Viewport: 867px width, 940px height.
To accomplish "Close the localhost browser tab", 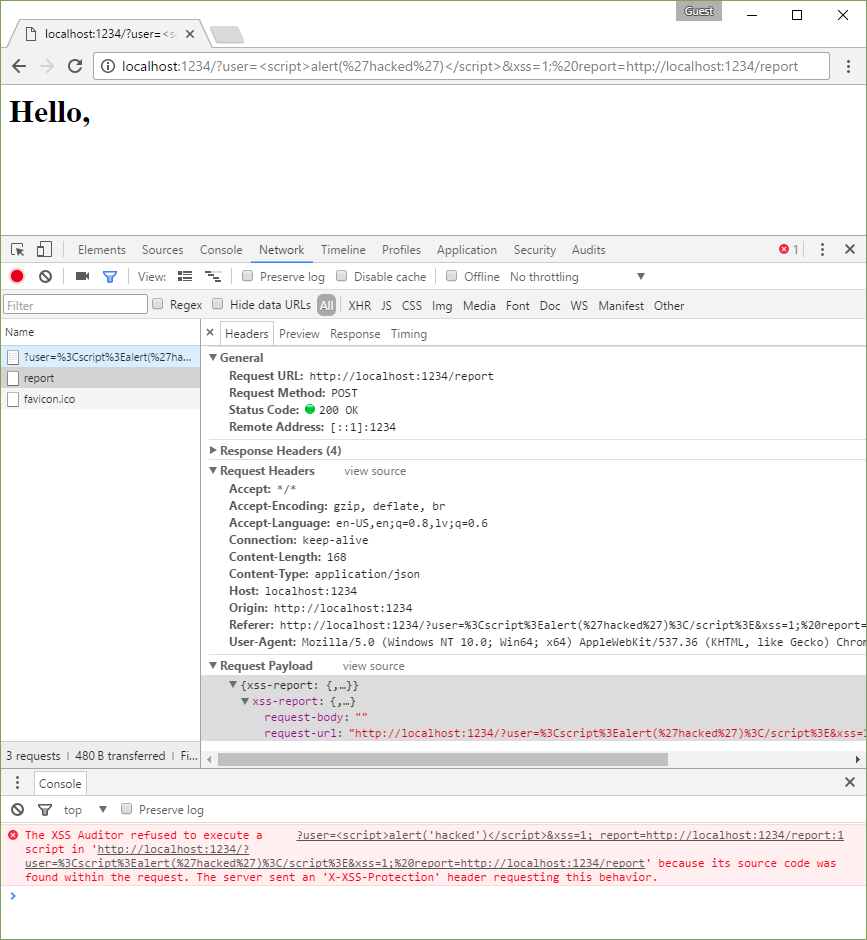I will point(190,34).
